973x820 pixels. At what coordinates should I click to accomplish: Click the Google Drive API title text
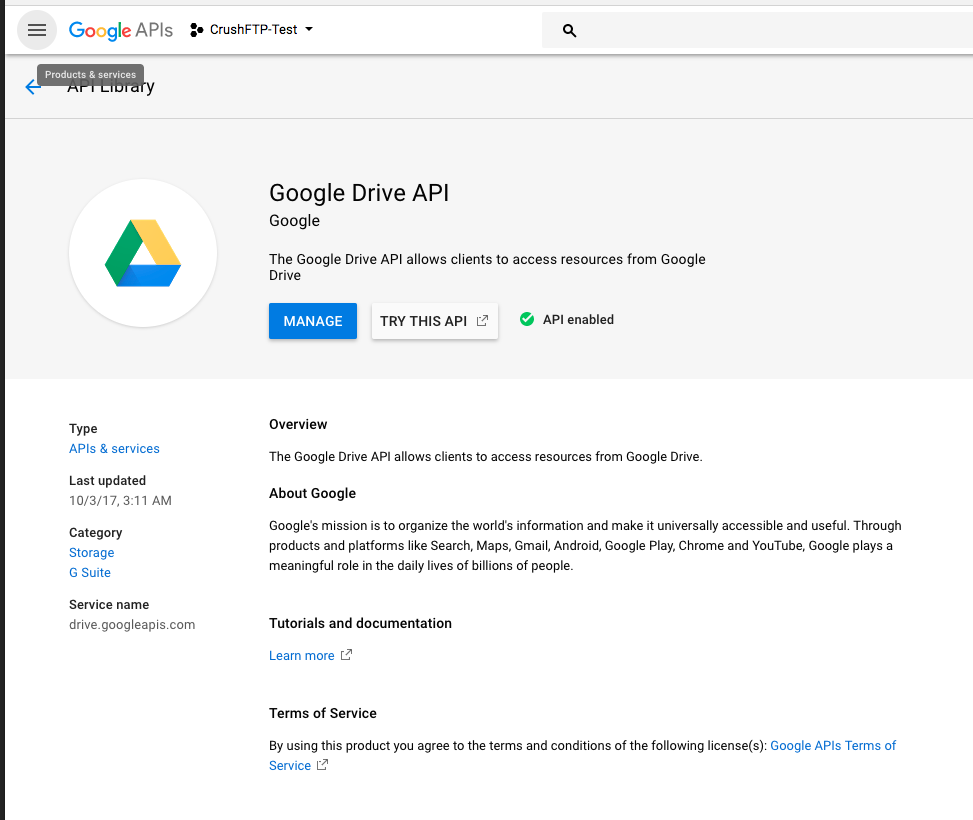[359, 193]
